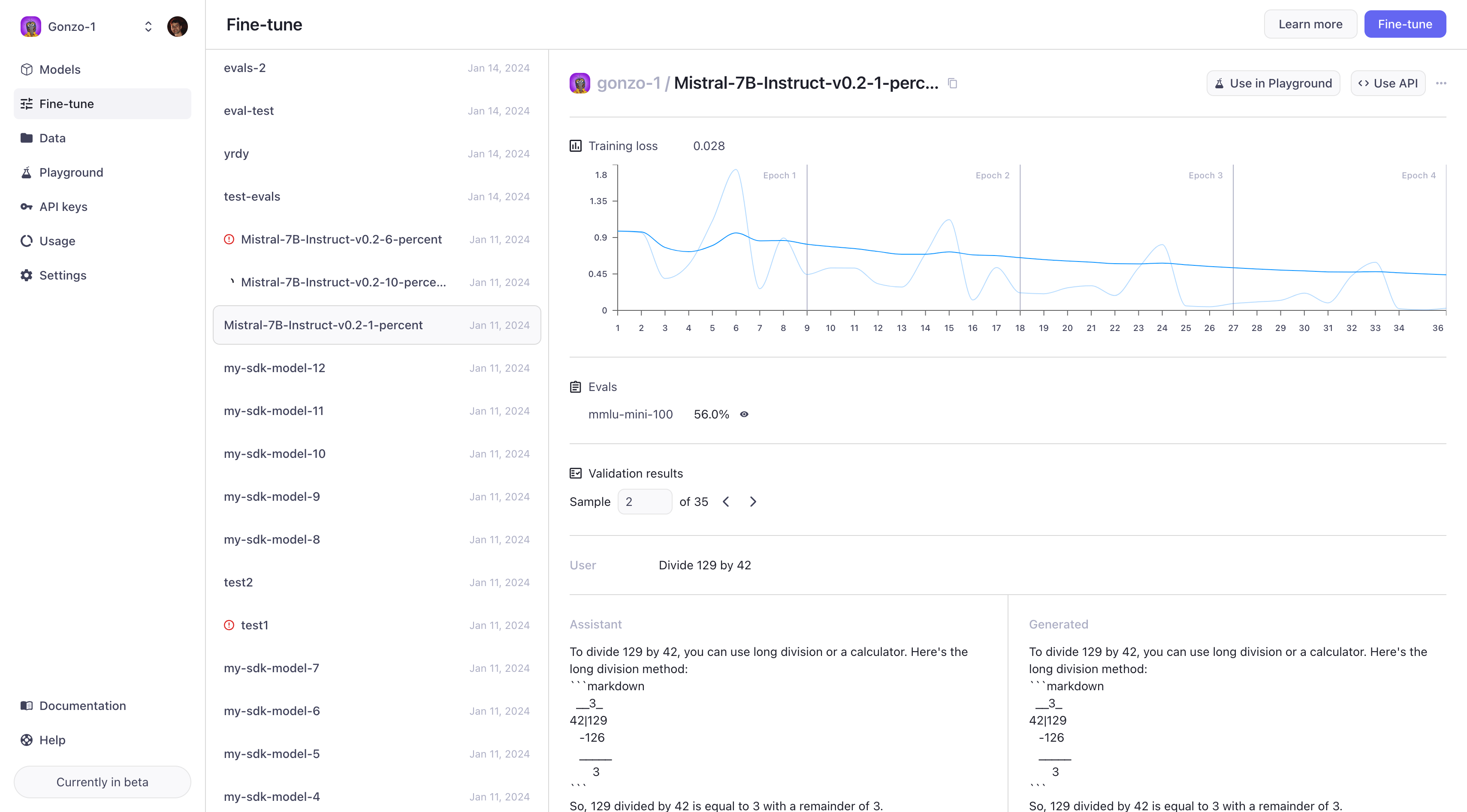Open Data via the folder icon
Screen dimensions: 1467x812
27,138
